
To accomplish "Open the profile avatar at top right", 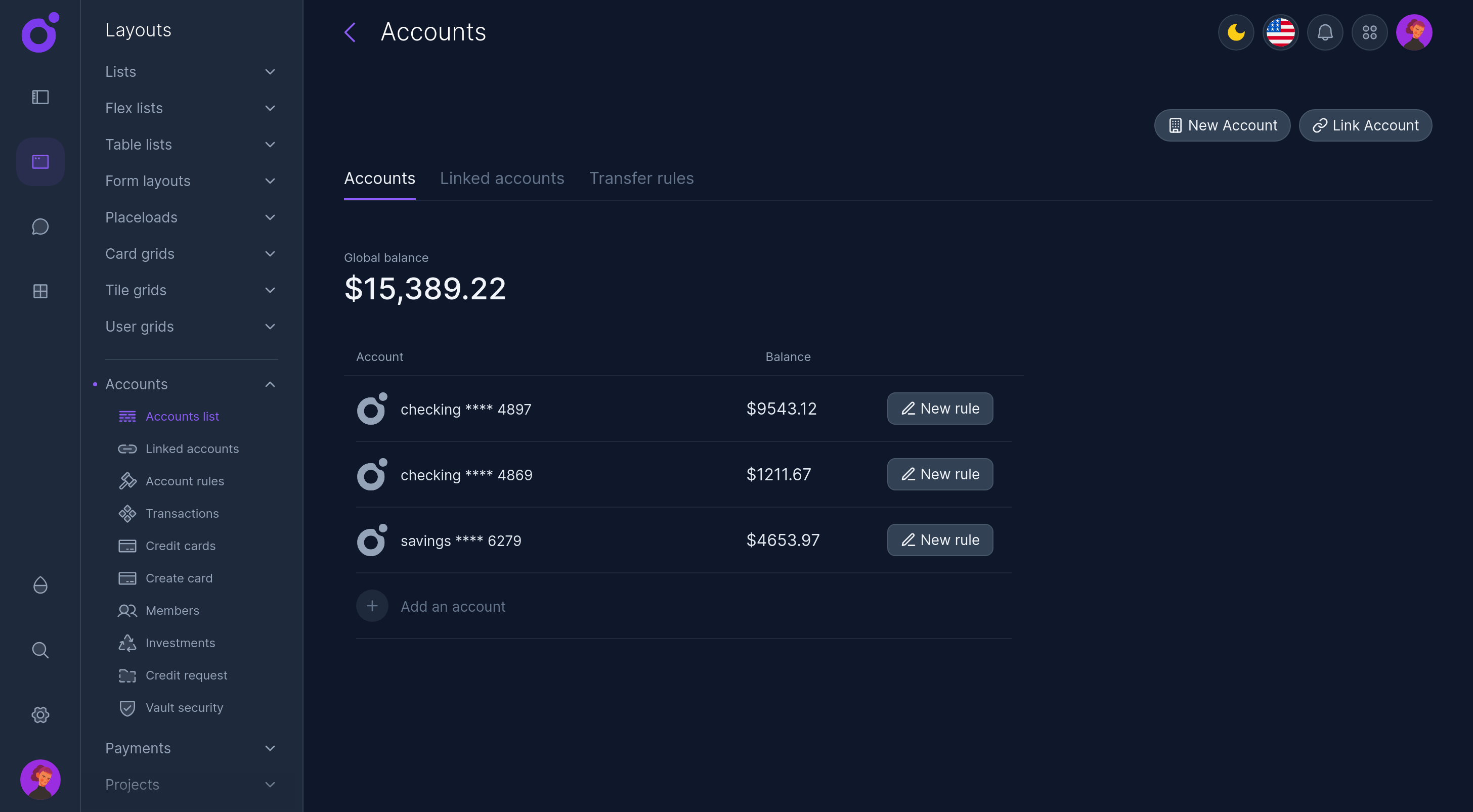I will (1414, 32).
